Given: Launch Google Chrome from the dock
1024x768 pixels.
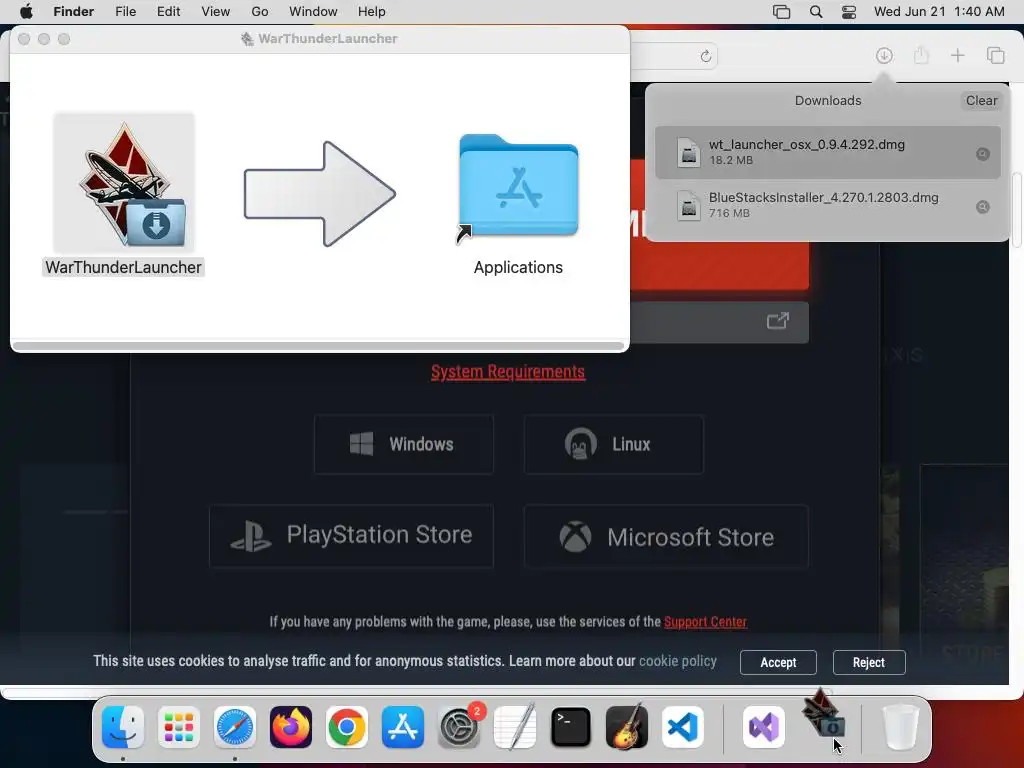Looking at the screenshot, I should tap(347, 727).
